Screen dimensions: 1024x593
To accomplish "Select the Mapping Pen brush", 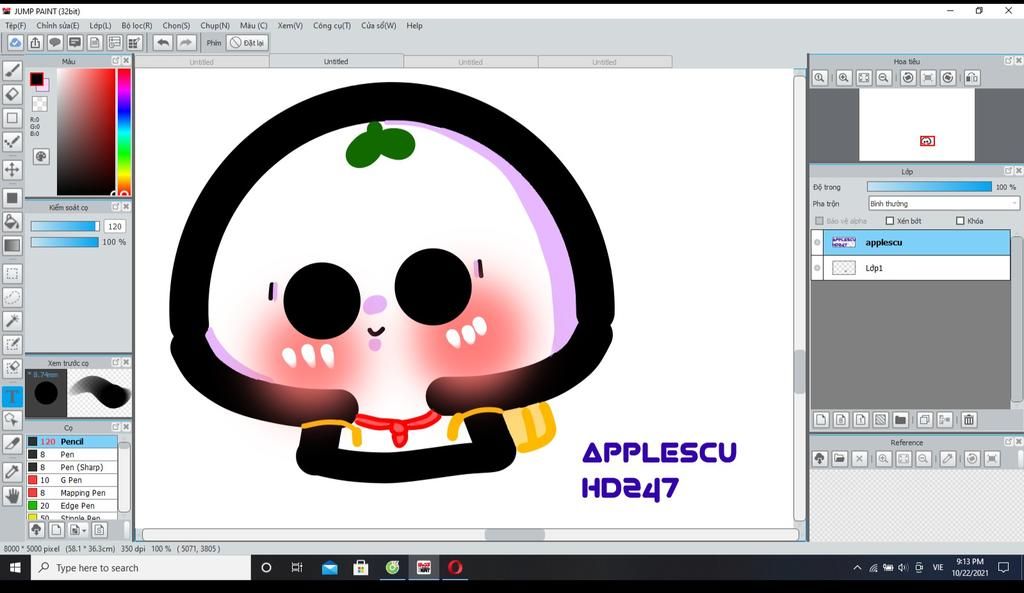I will coord(72,493).
